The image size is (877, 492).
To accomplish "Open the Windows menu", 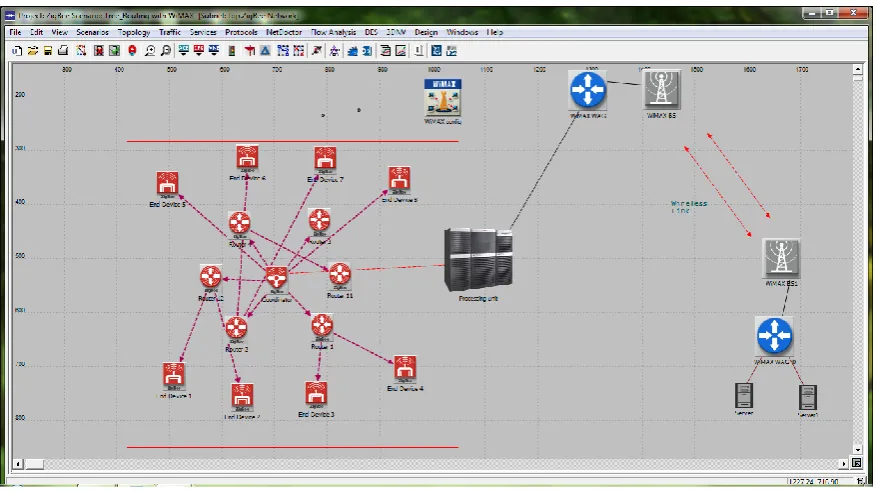I will [x=462, y=32].
